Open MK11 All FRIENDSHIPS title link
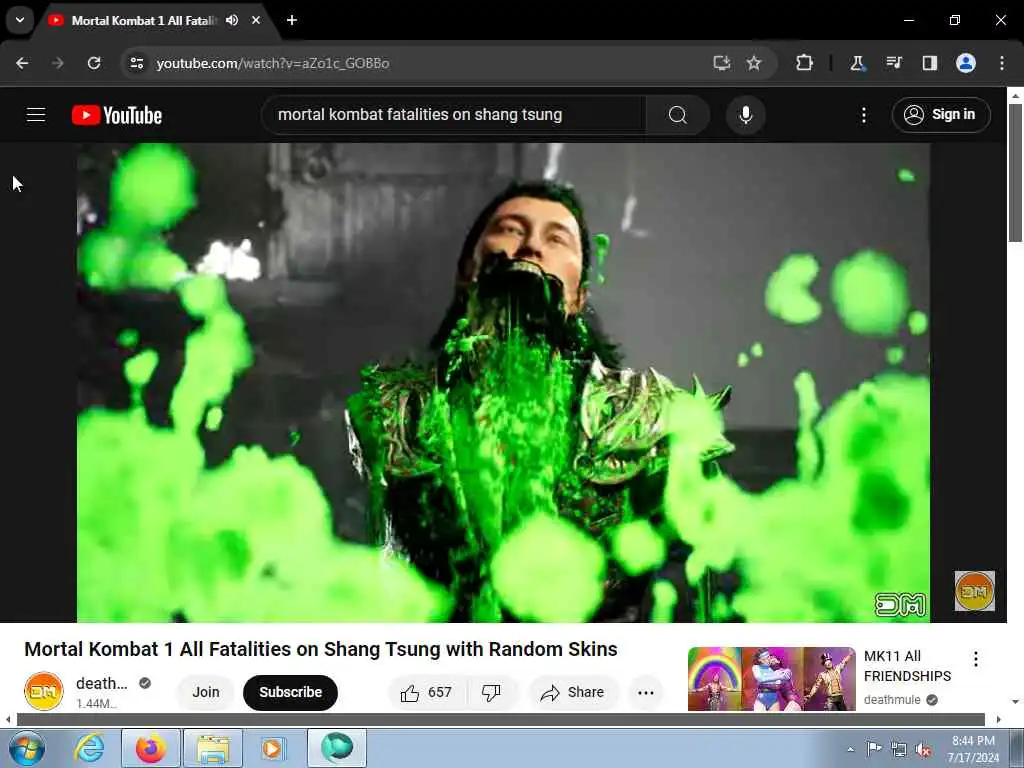Image resolution: width=1024 pixels, height=768 pixels. pos(907,666)
